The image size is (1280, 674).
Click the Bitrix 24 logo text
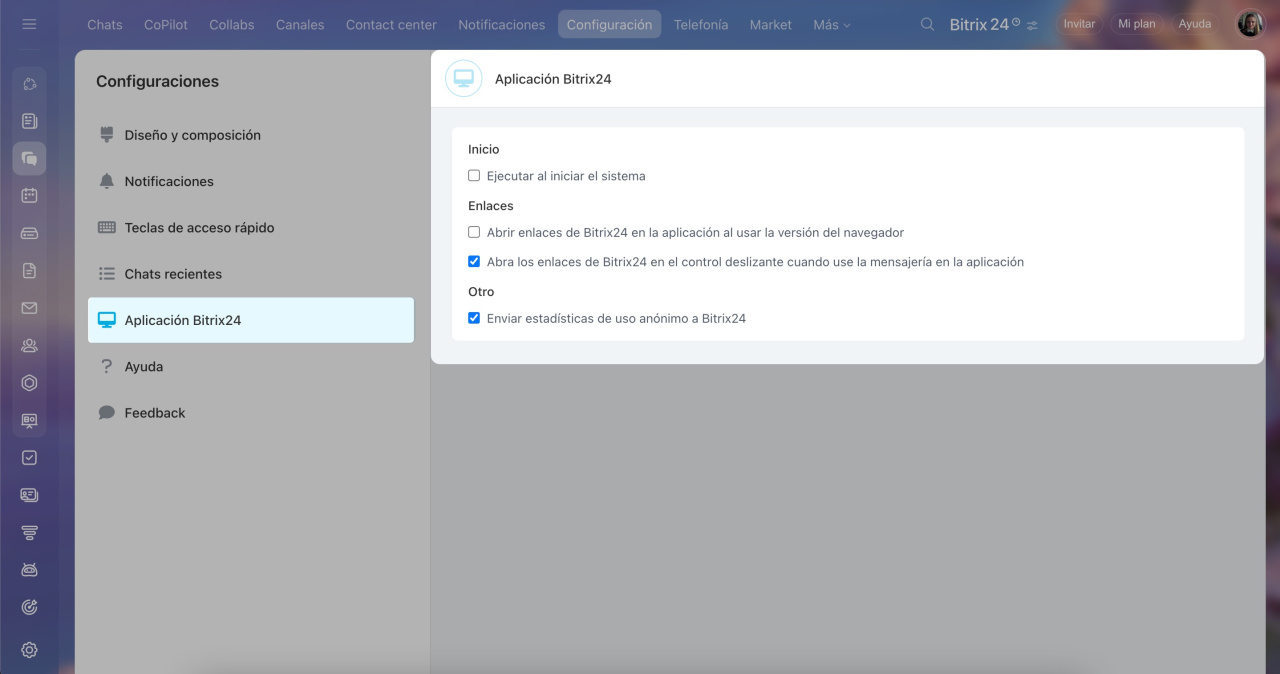(979, 24)
